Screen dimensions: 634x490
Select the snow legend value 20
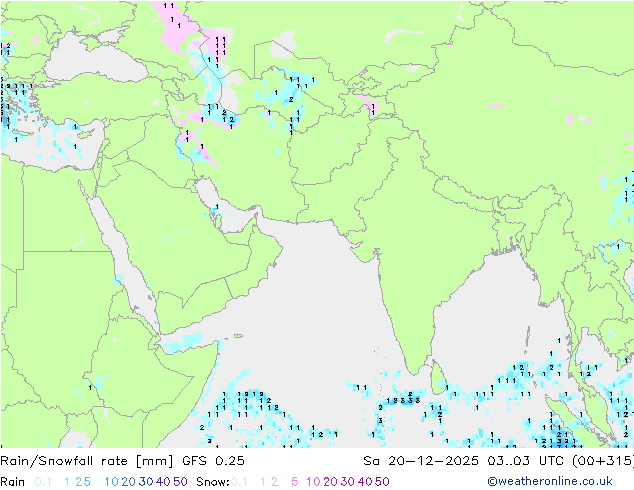(330, 482)
